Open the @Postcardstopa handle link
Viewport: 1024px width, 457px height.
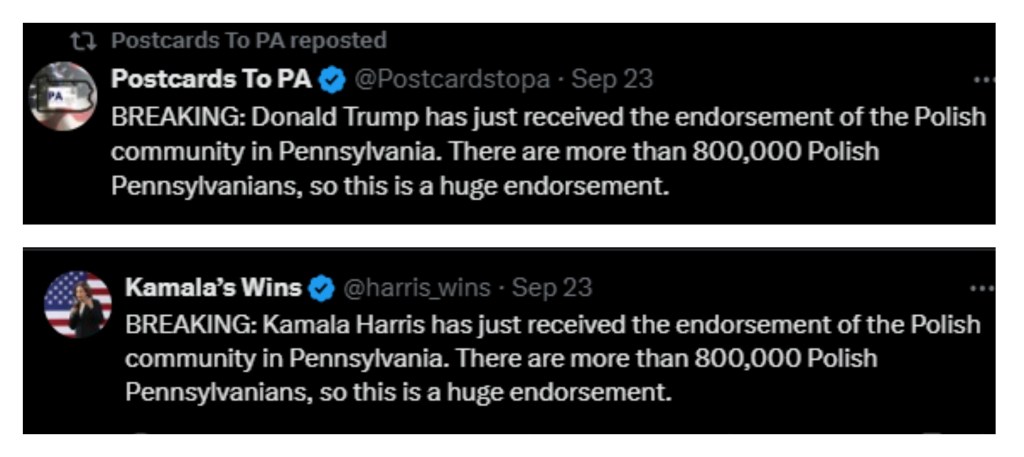point(452,79)
